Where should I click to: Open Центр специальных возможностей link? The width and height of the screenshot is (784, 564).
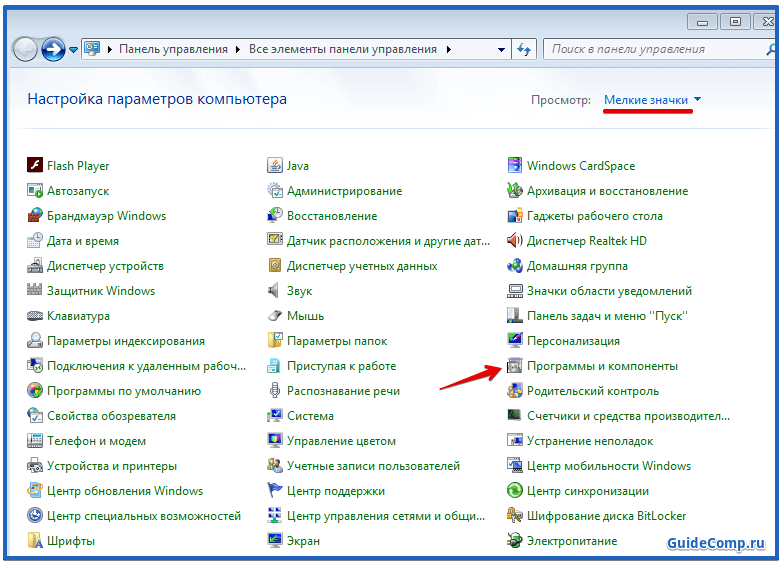(x=144, y=516)
